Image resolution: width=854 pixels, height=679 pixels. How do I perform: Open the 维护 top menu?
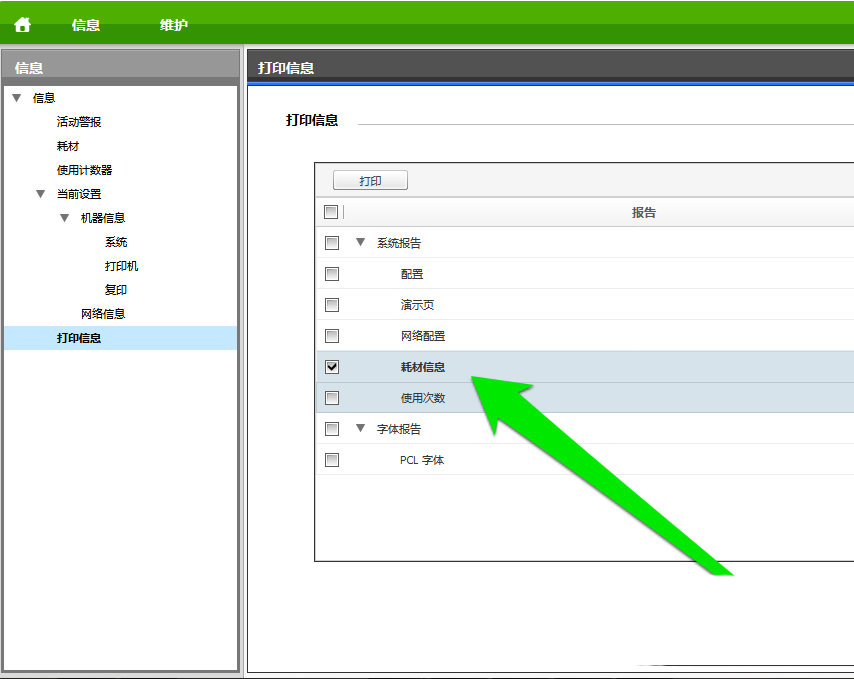pos(174,25)
